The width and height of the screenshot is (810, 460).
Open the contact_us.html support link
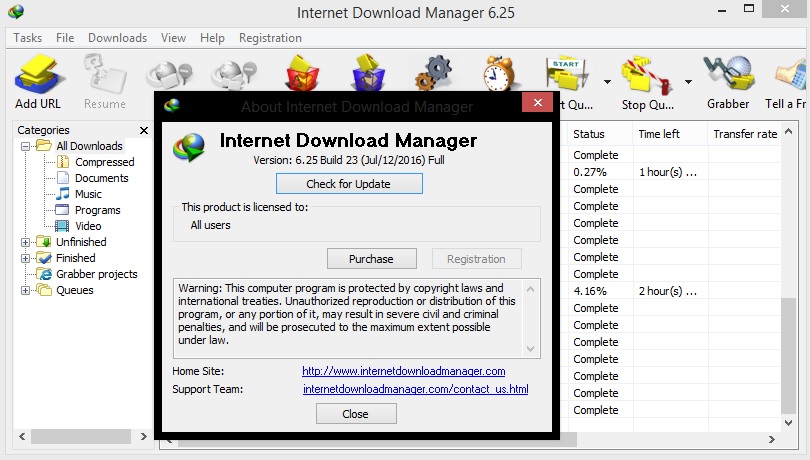(x=415, y=389)
